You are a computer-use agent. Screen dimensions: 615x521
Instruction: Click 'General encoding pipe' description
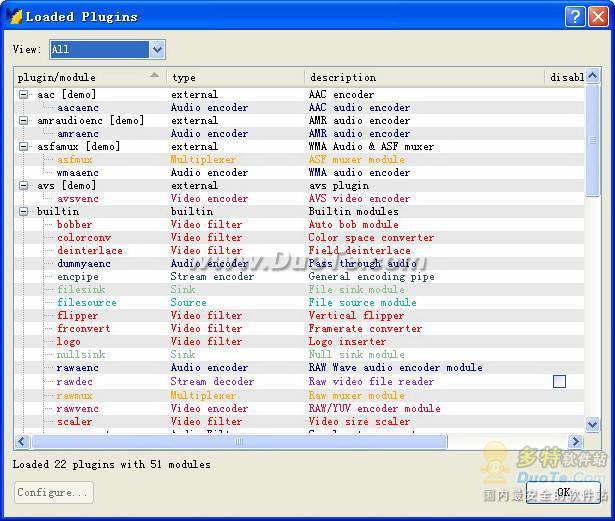coord(371,277)
